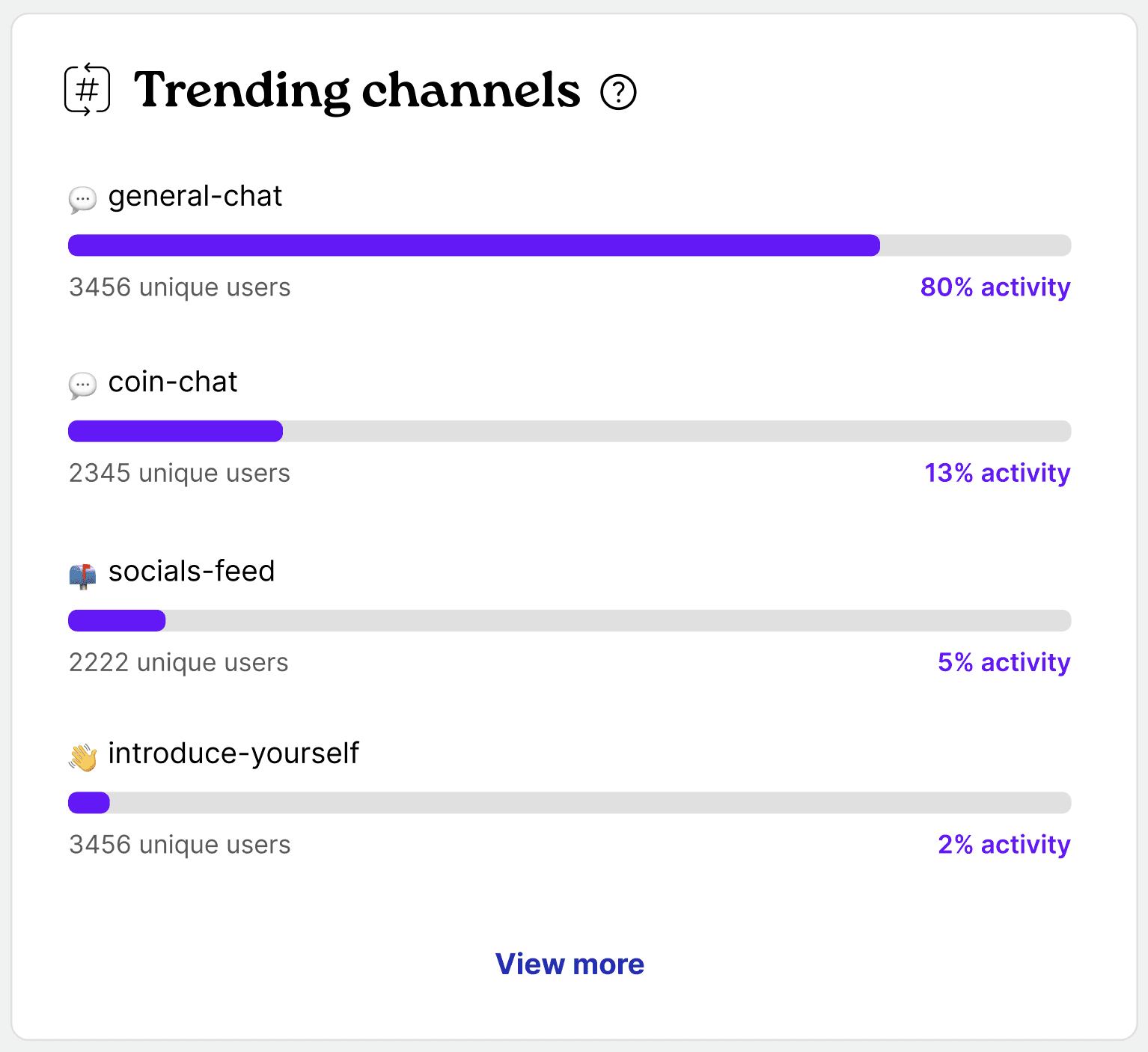1148x1052 pixels.
Task: Click the 2% activity label for introduce-yourself
Action: coord(1004,844)
